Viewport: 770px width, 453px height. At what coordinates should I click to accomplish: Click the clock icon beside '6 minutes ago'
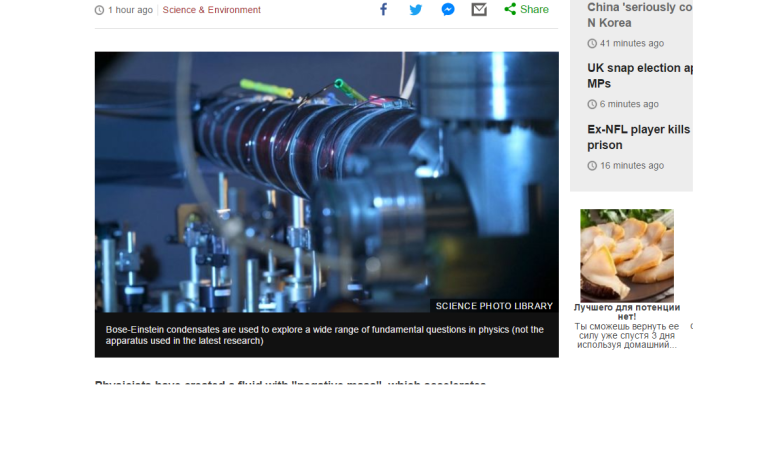coord(592,104)
